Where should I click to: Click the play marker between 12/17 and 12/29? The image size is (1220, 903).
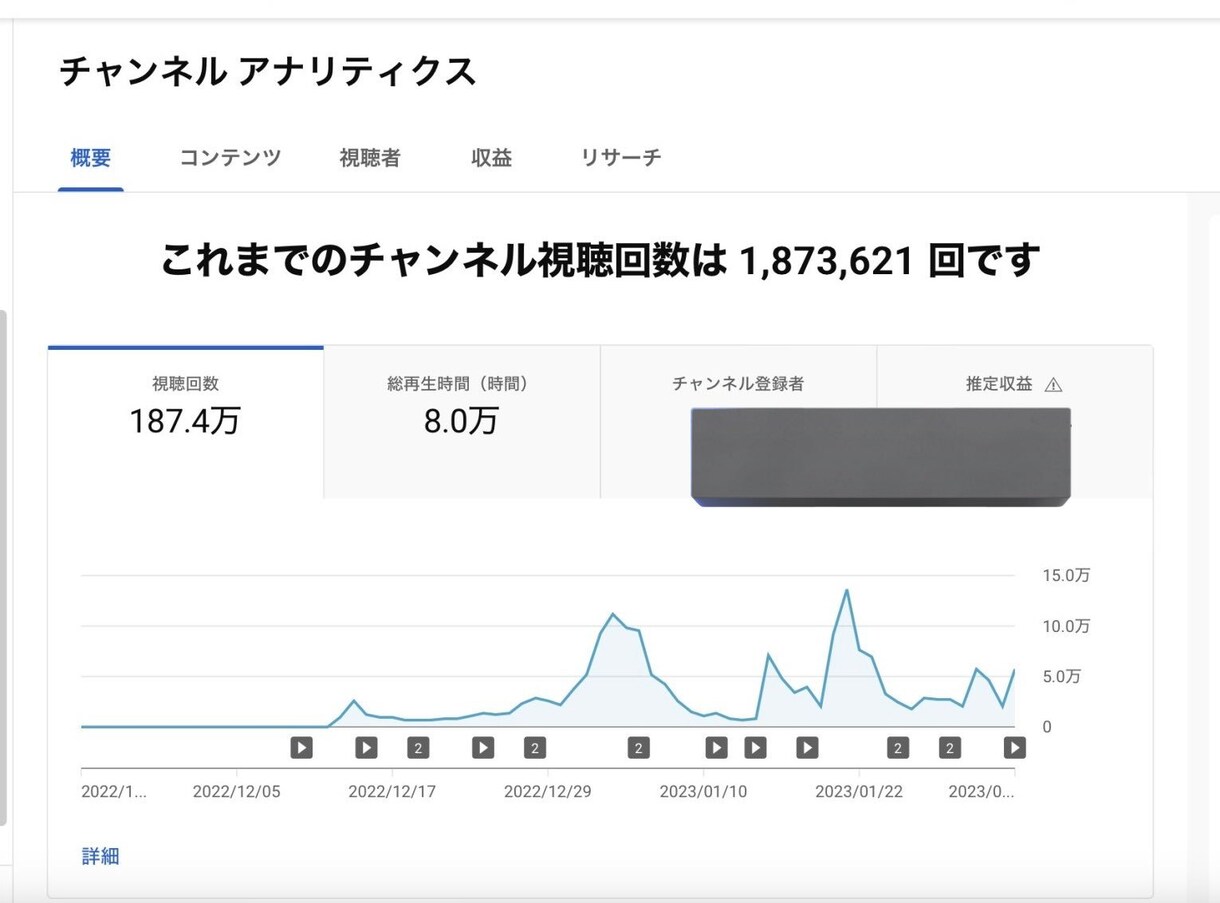[x=483, y=747]
